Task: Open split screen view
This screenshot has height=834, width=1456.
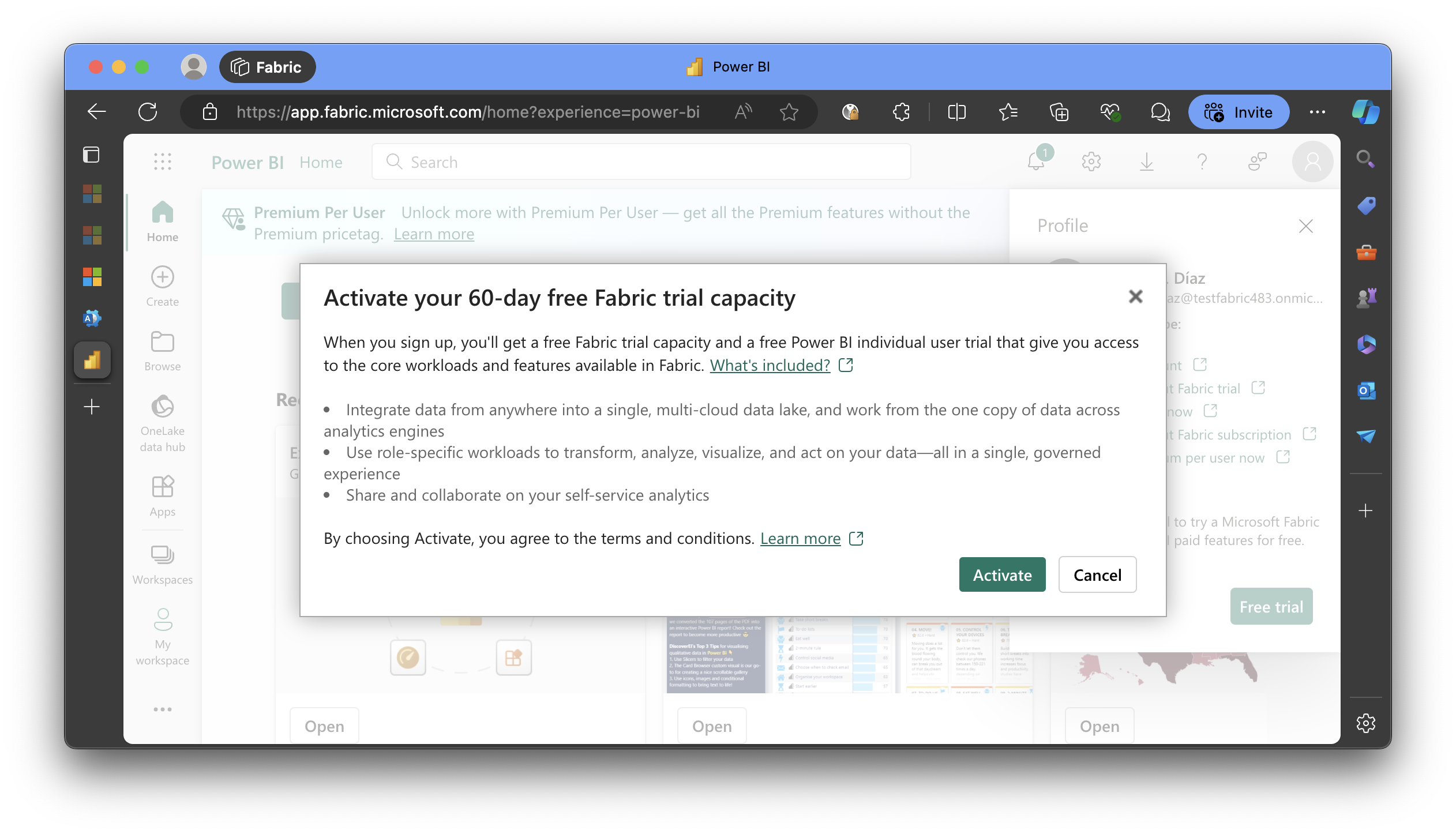Action: tap(956, 112)
